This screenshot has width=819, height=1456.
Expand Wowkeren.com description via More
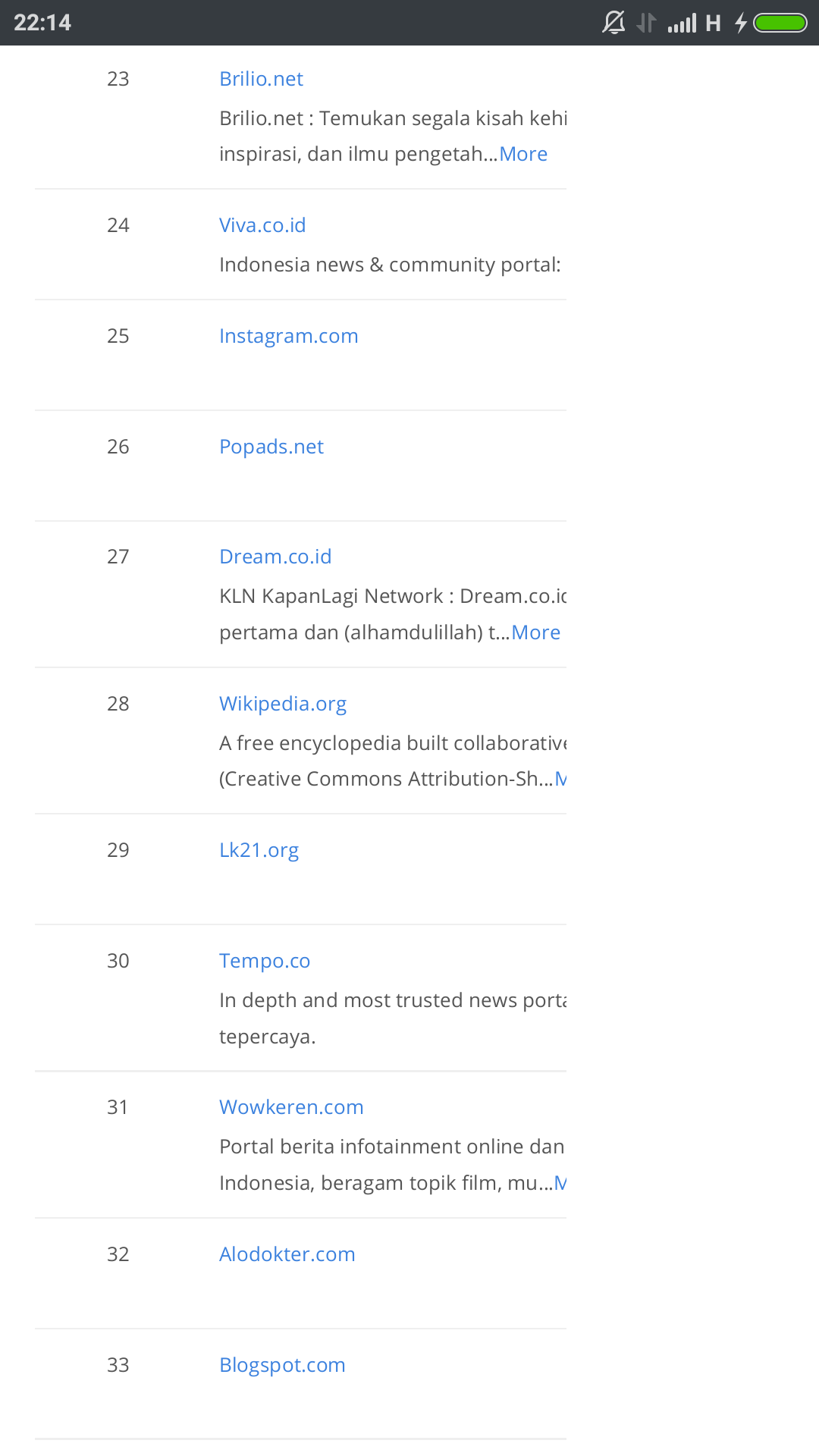click(561, 1183)
